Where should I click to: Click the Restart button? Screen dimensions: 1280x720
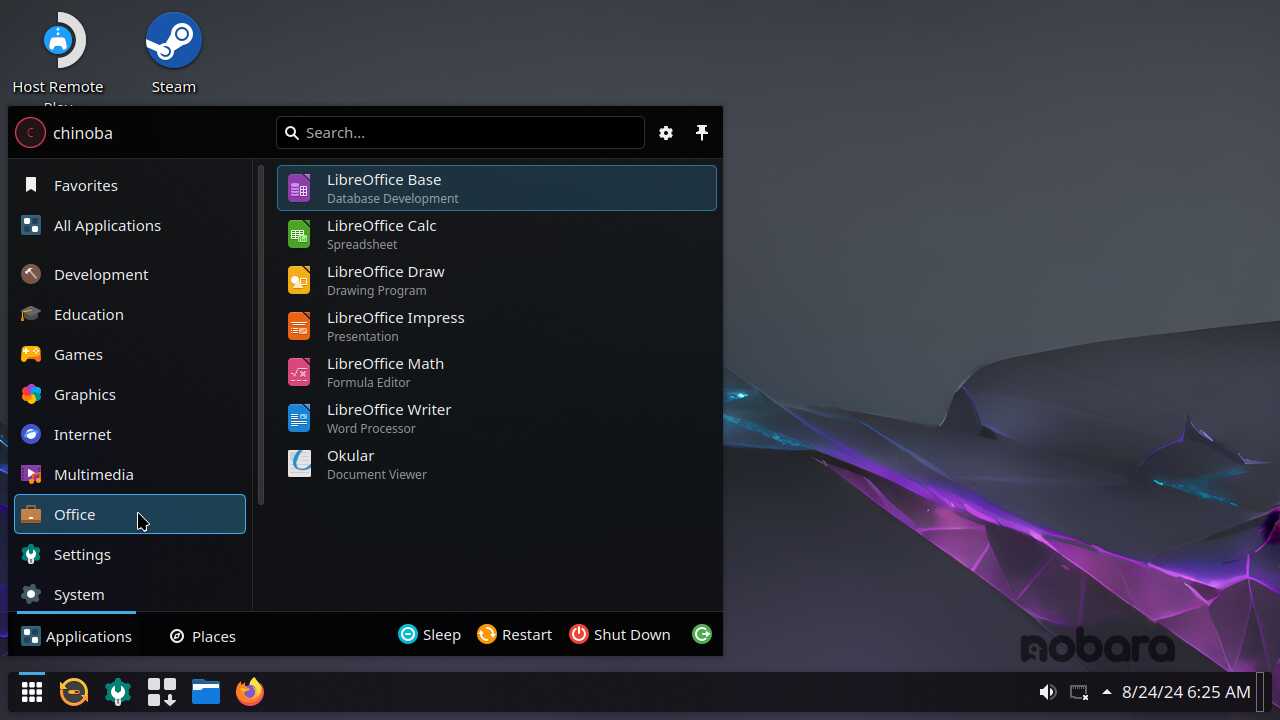[514, 634]
